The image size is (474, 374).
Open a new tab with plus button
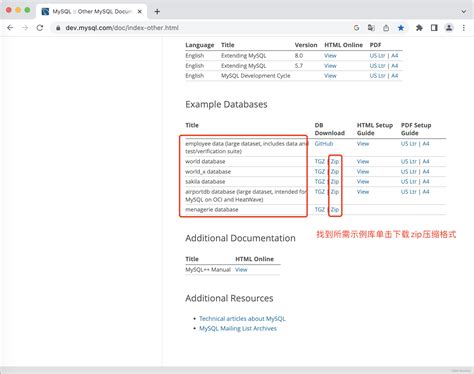coord(157,12)
